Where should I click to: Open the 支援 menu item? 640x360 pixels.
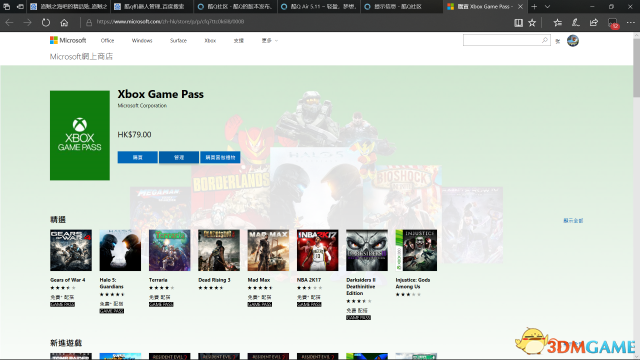pyautogui.click(x=239, y=40)
